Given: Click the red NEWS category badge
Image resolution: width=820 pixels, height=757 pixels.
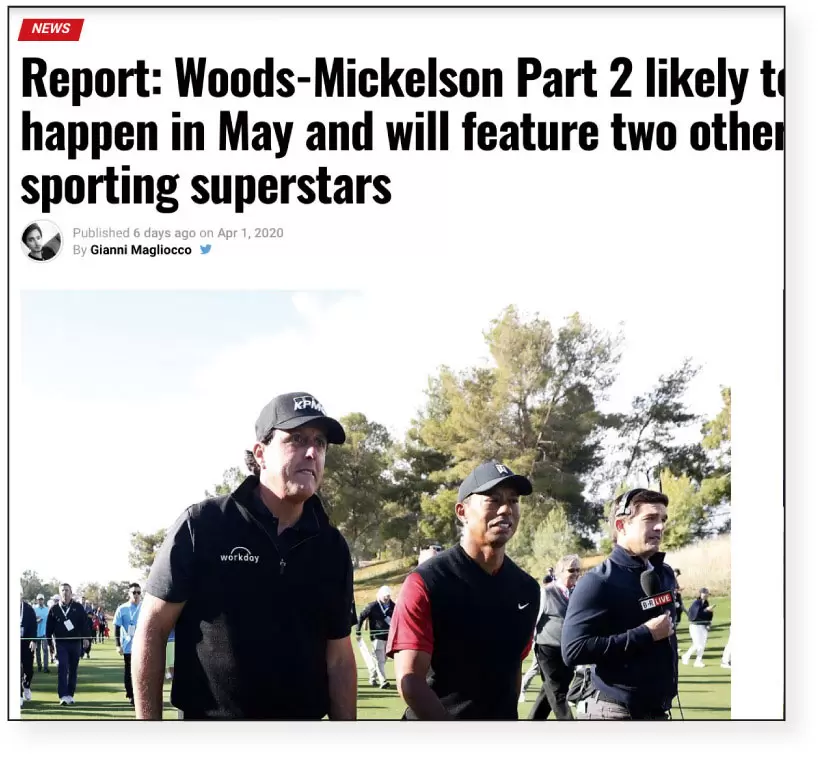Looking at the screenshot, I should 51,29.
